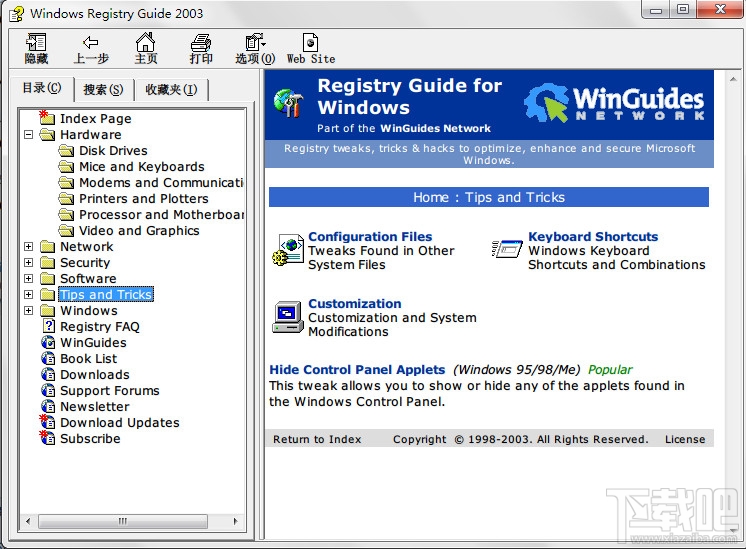The width and height of the screenshot is (746, 549).
Task: Select Video and Graphics in the tree
Action: click(139, 231)
